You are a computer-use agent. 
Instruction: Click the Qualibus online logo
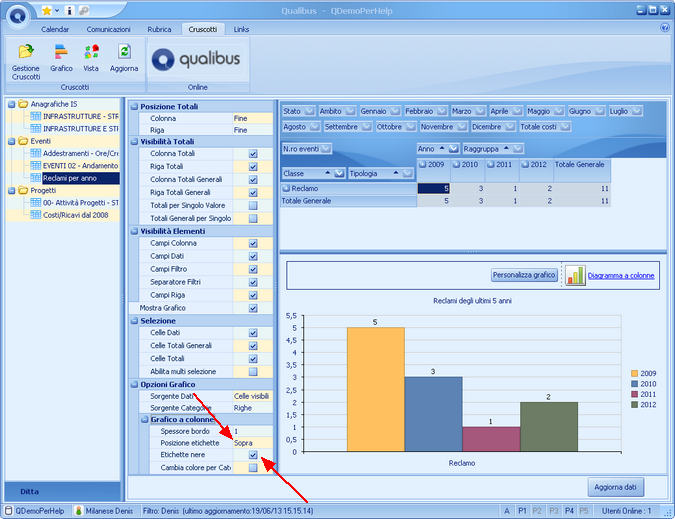pos(196,59)
